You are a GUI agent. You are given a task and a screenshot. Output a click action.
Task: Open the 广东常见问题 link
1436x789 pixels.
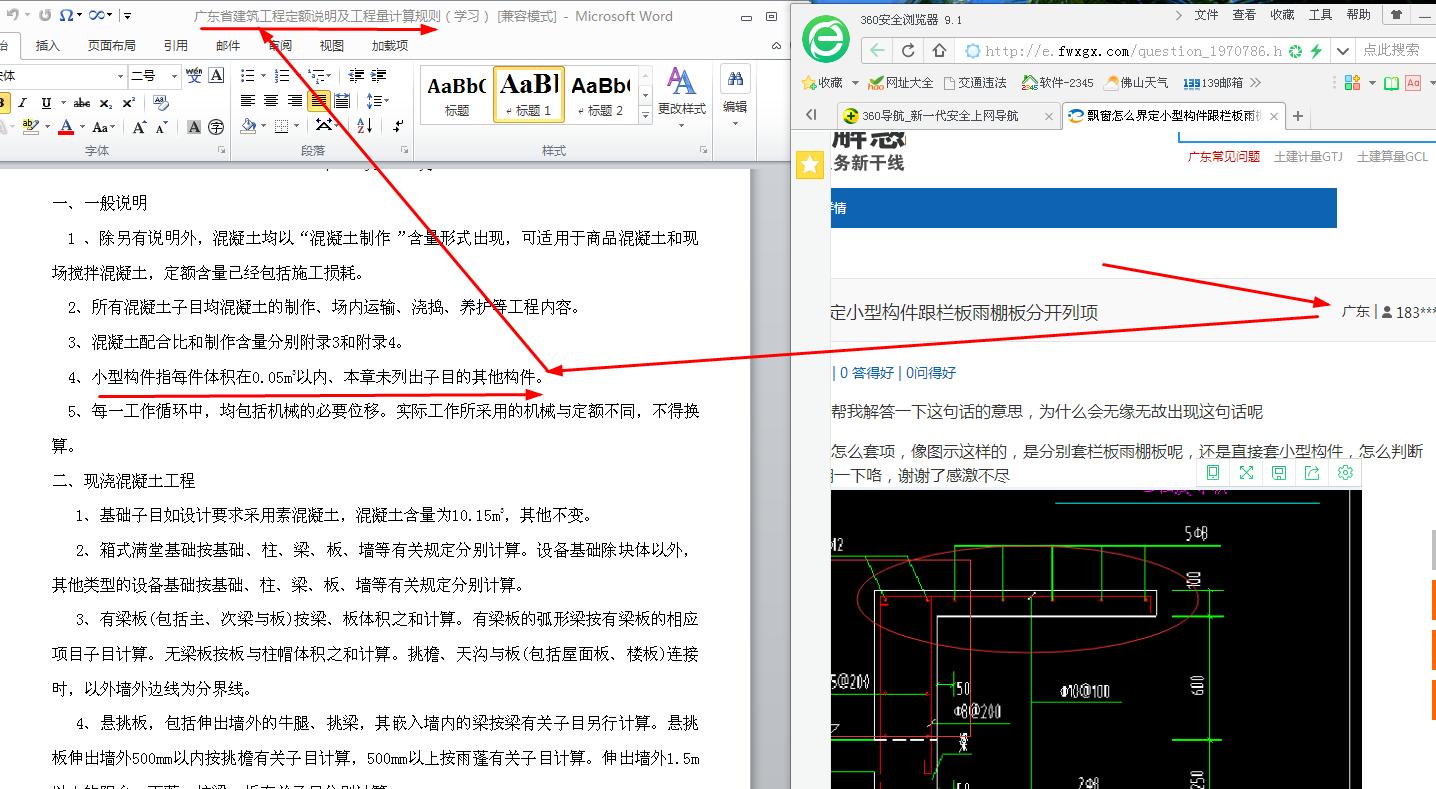tap(1223, 157)
